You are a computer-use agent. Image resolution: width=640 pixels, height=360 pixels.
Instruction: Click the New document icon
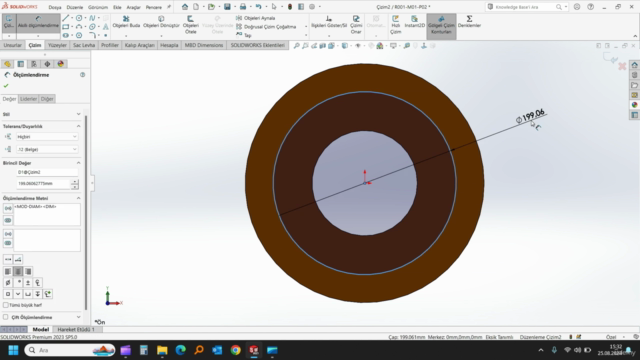[x=196, y=7]
